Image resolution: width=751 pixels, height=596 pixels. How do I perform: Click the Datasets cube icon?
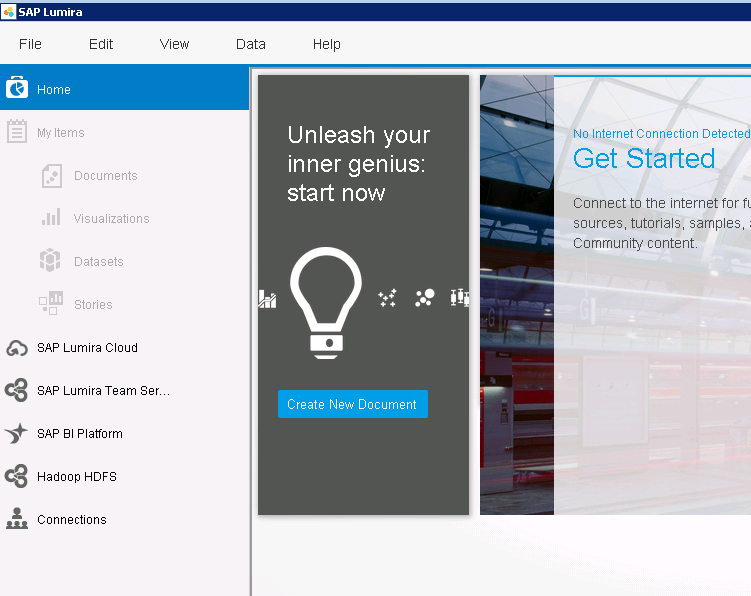point(50,260)
